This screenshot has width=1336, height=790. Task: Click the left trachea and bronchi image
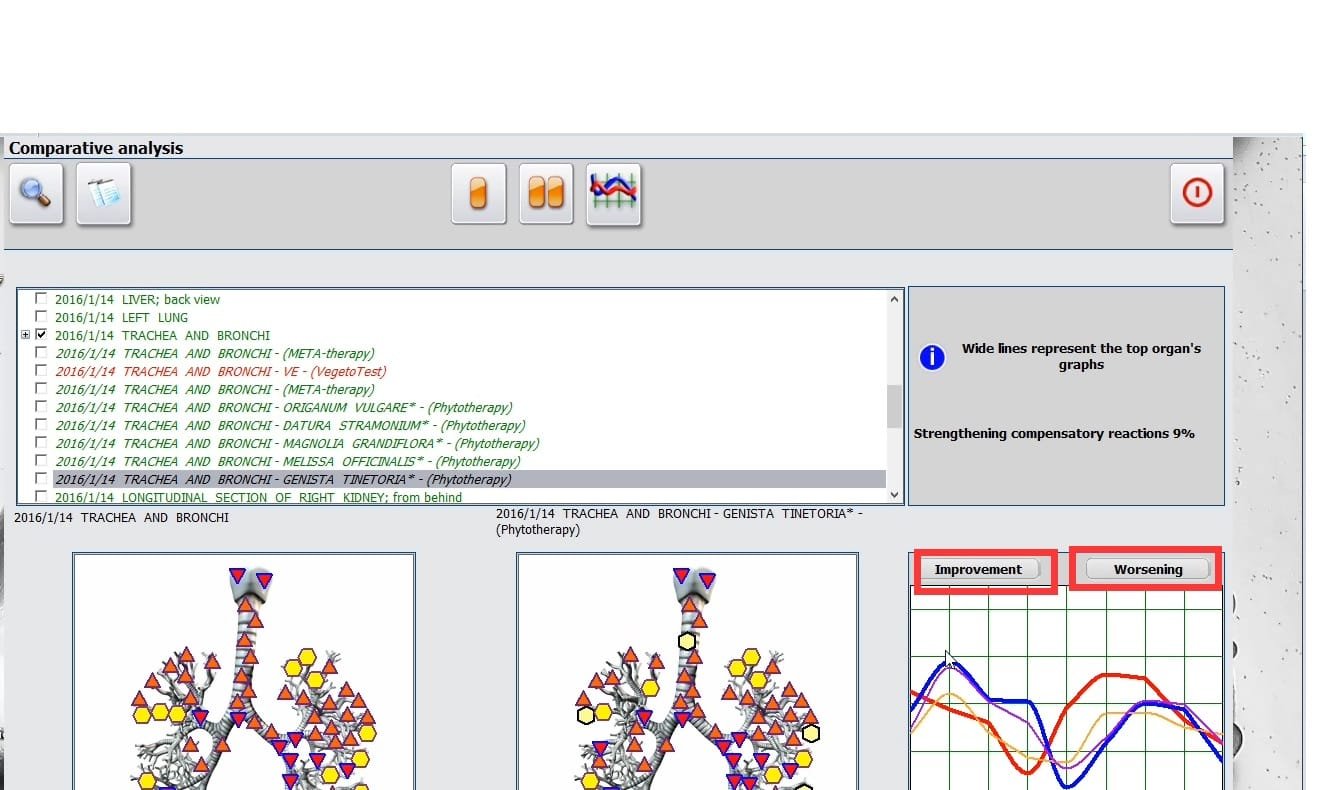pos(243,690)
